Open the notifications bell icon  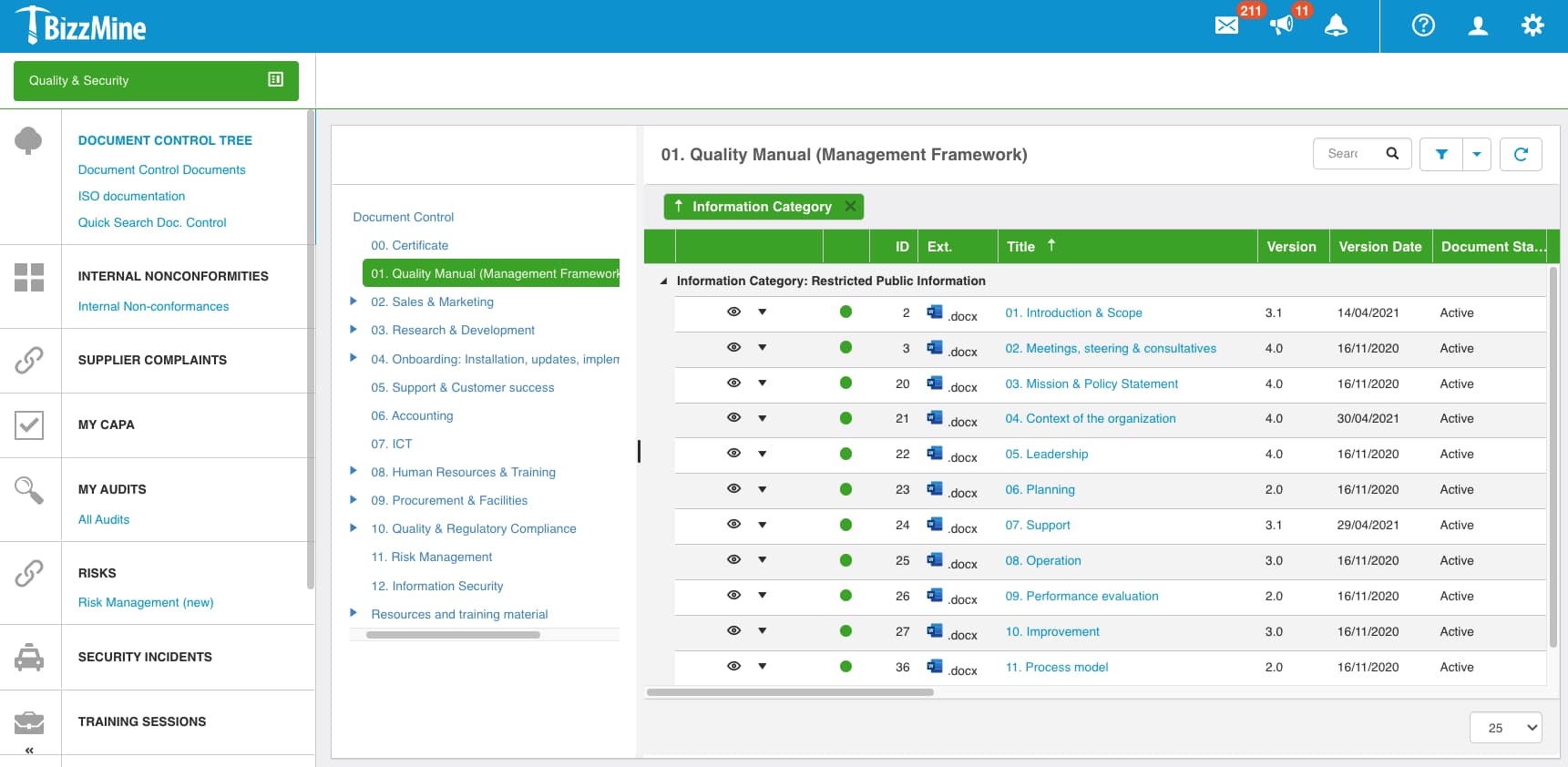pyautogui.click(x=1336, y=26)
